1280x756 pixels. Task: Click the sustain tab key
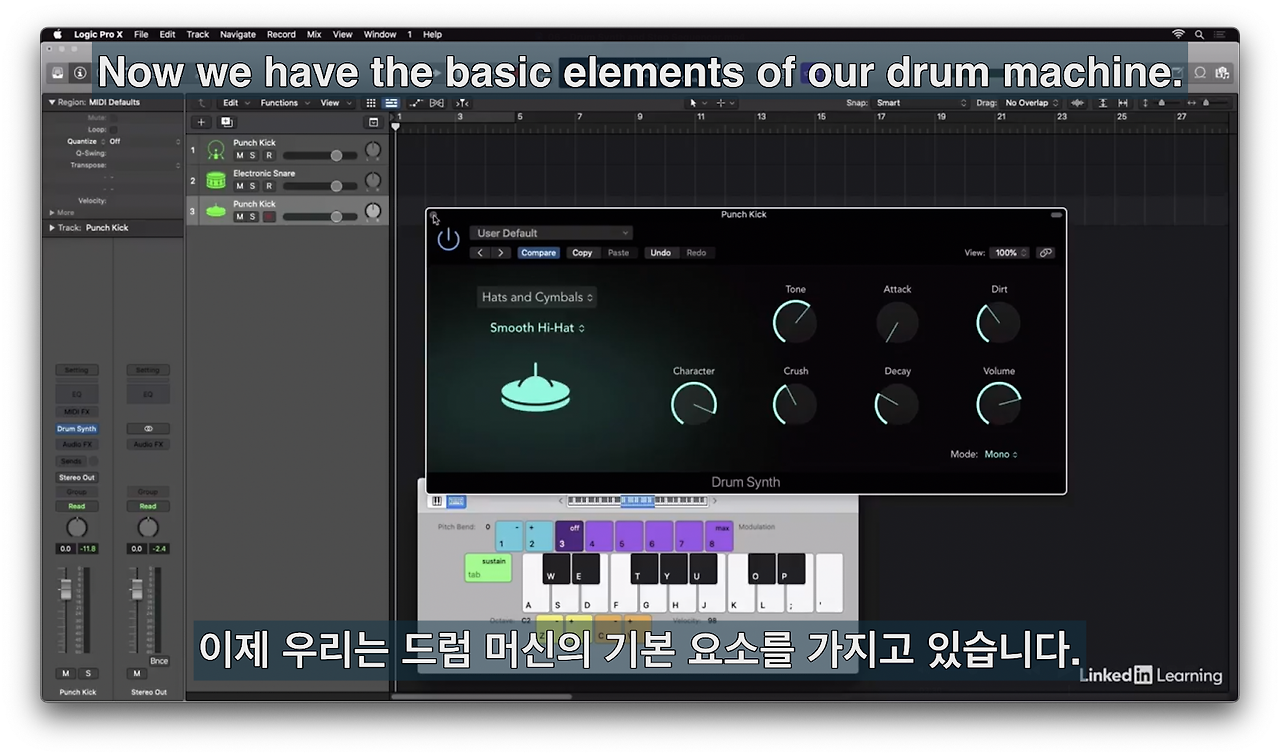click(488, 567)
